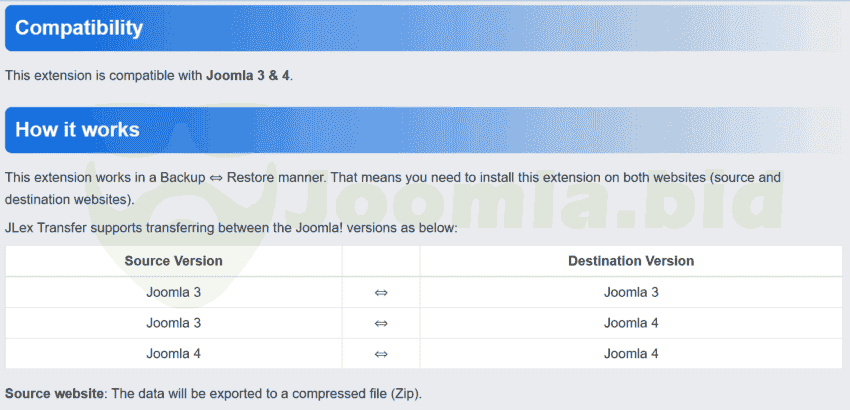Screen dimensions: 850x410
Task: Click the ⇔ arrow in the first table row
Action: (x=381, y=292)
